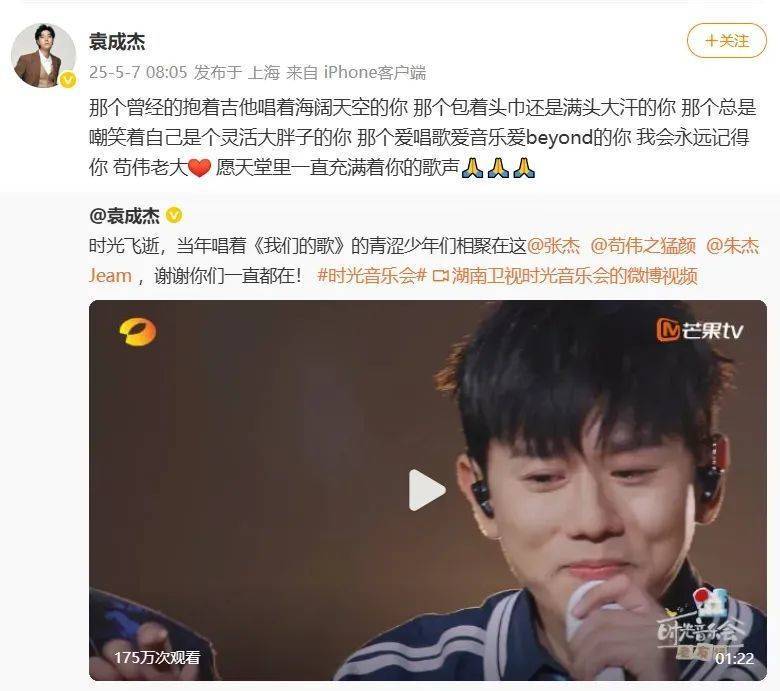Click the 175万次观看 view count

[x=157, y=658]
